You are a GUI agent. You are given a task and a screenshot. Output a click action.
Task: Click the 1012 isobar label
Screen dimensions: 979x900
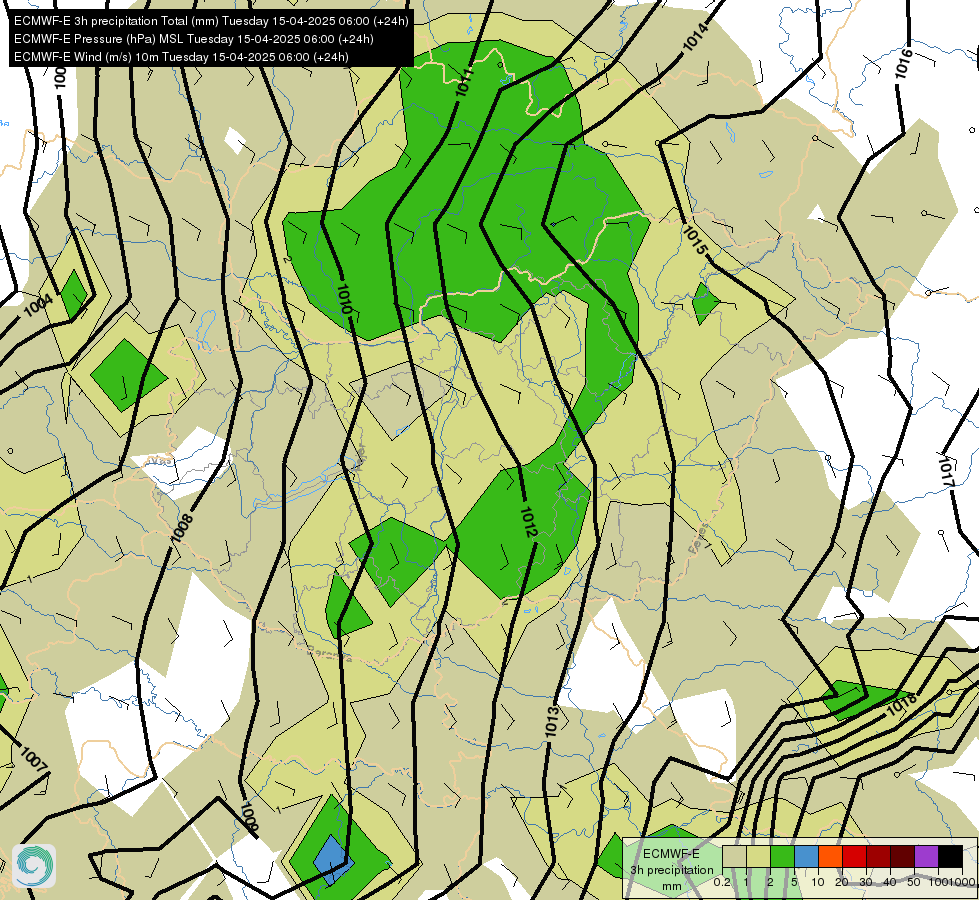[x=528, y=522]
